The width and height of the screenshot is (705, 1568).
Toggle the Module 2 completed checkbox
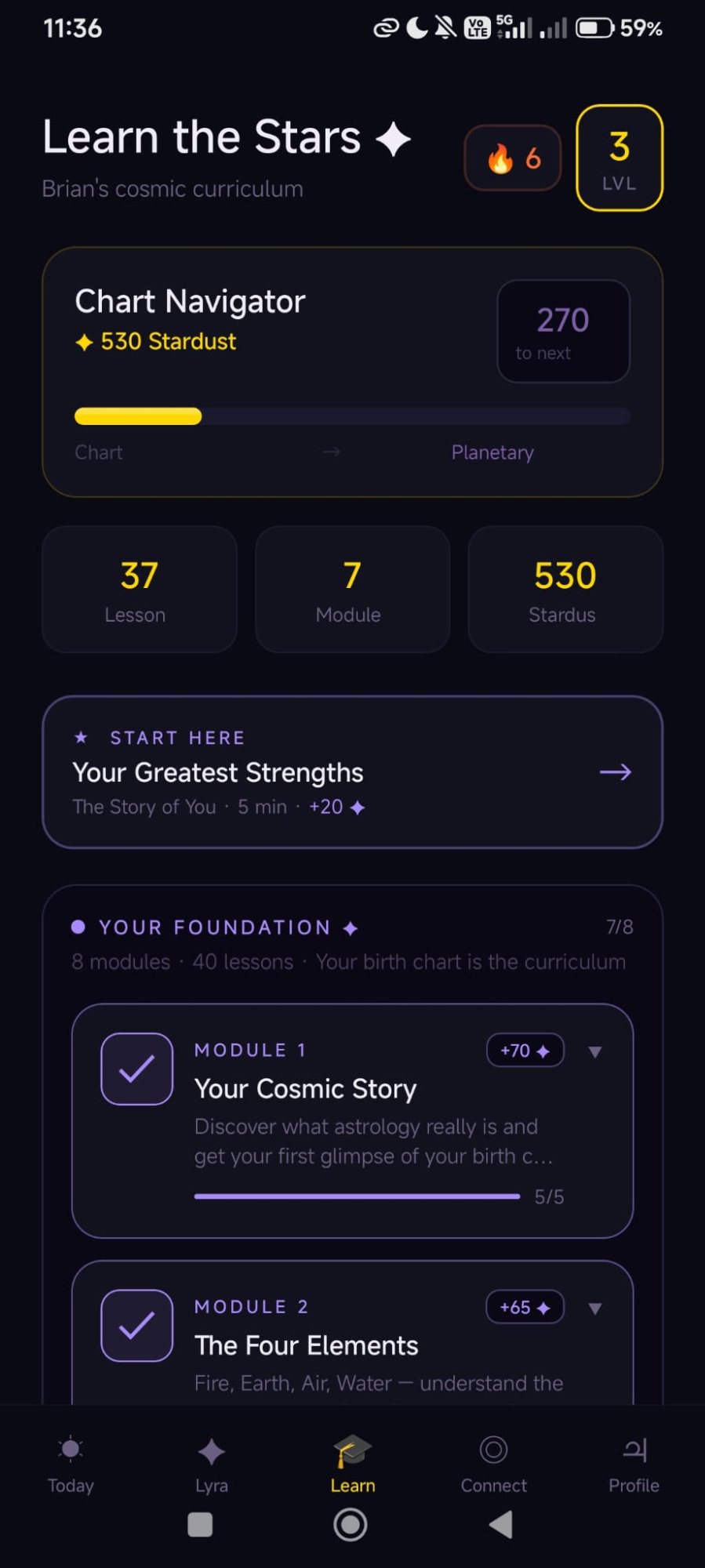[x=137, y=1326]
